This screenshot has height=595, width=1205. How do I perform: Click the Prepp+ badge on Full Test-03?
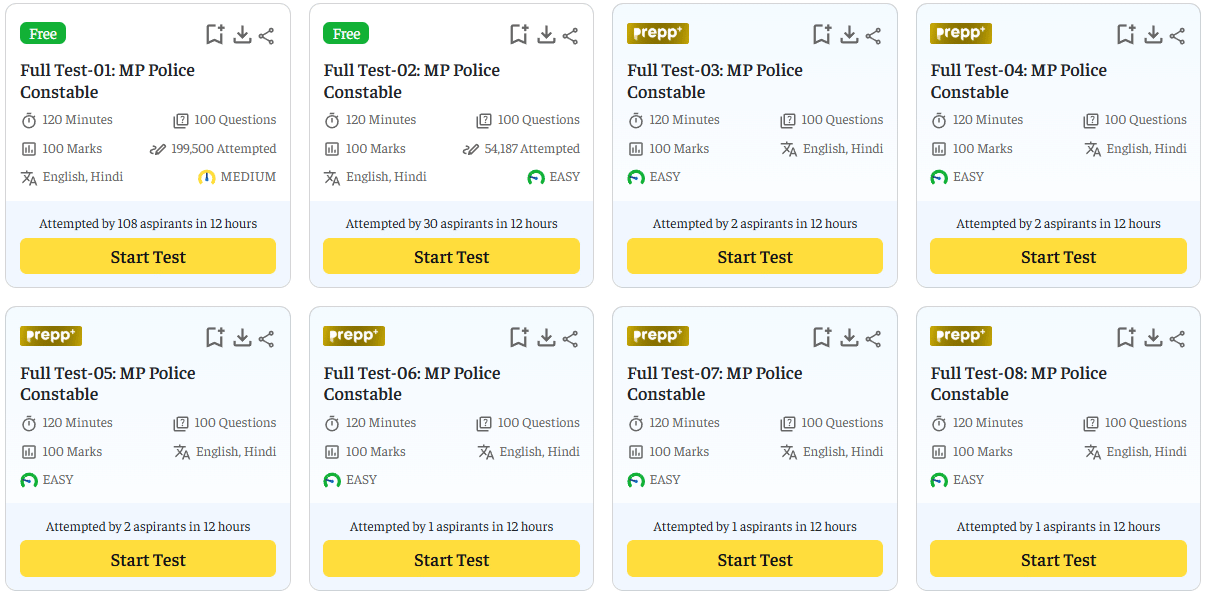657,33
